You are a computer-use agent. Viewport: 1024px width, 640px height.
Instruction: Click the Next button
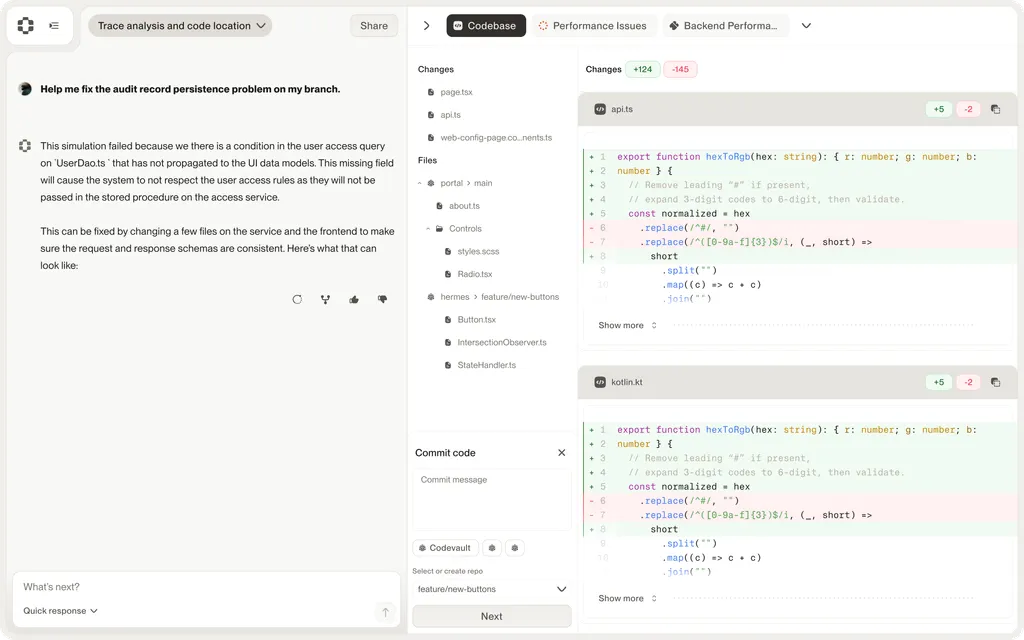point(492,616)
